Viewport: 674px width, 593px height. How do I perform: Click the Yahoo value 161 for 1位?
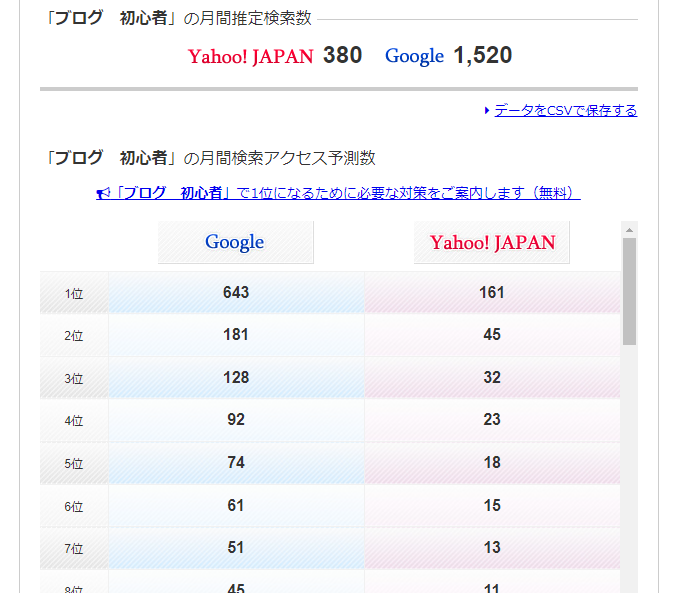tap(492, 292)
